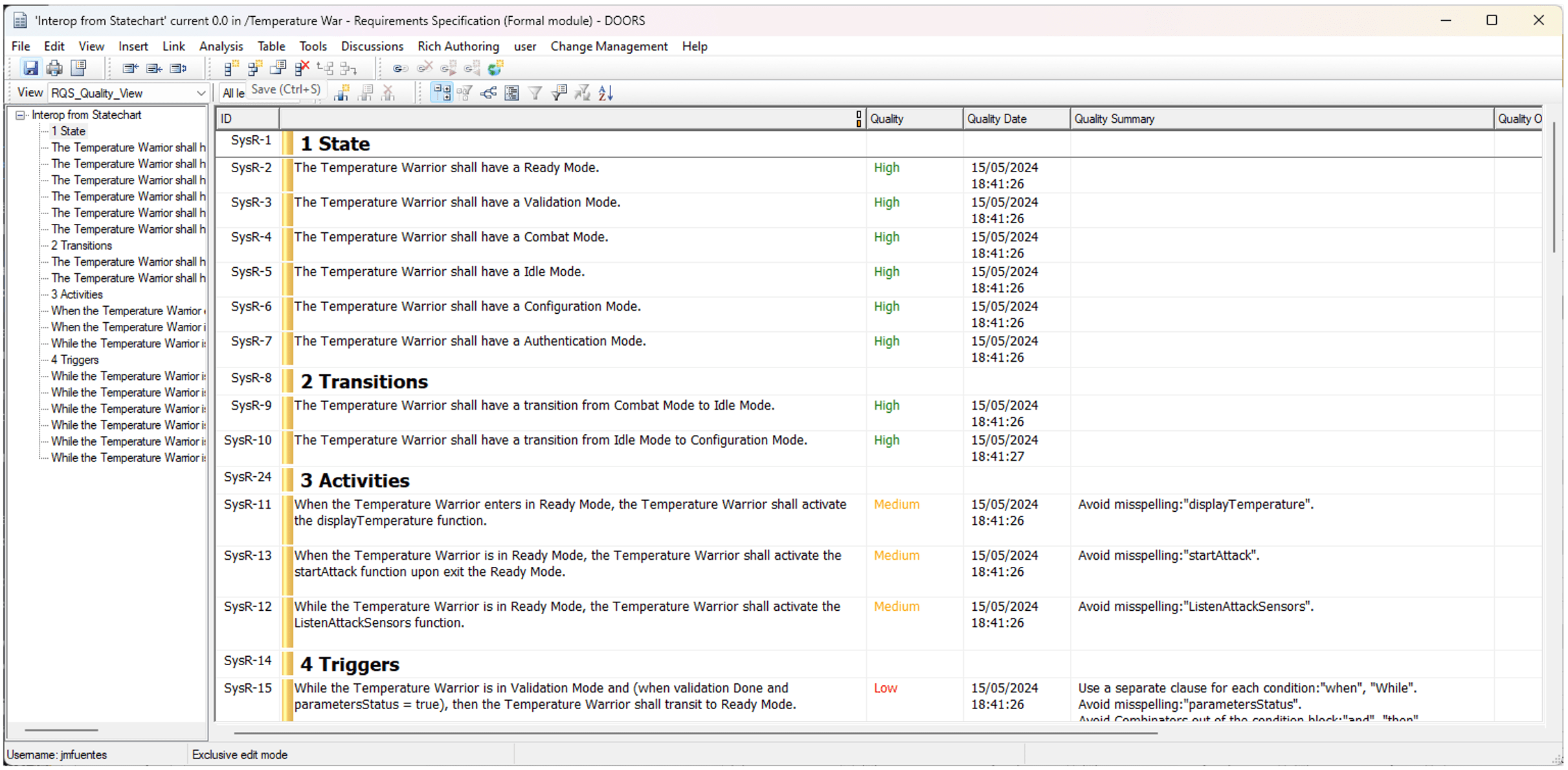The width and height of the screenshot is (1568, 770).
Task: Select '2 Transitions' in the module tree
Action: click(82, 246)
